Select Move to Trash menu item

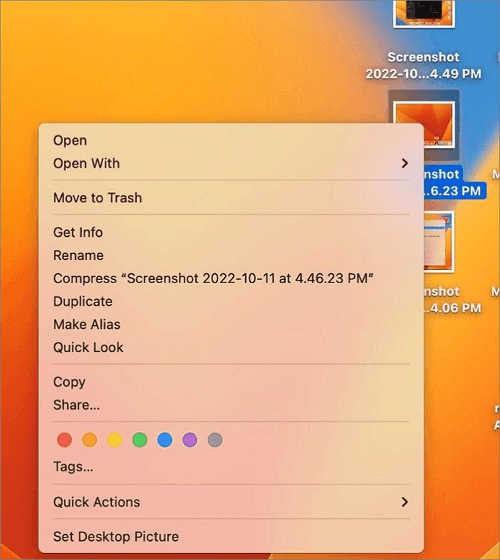pyautogui.click(x=231, y=198)
